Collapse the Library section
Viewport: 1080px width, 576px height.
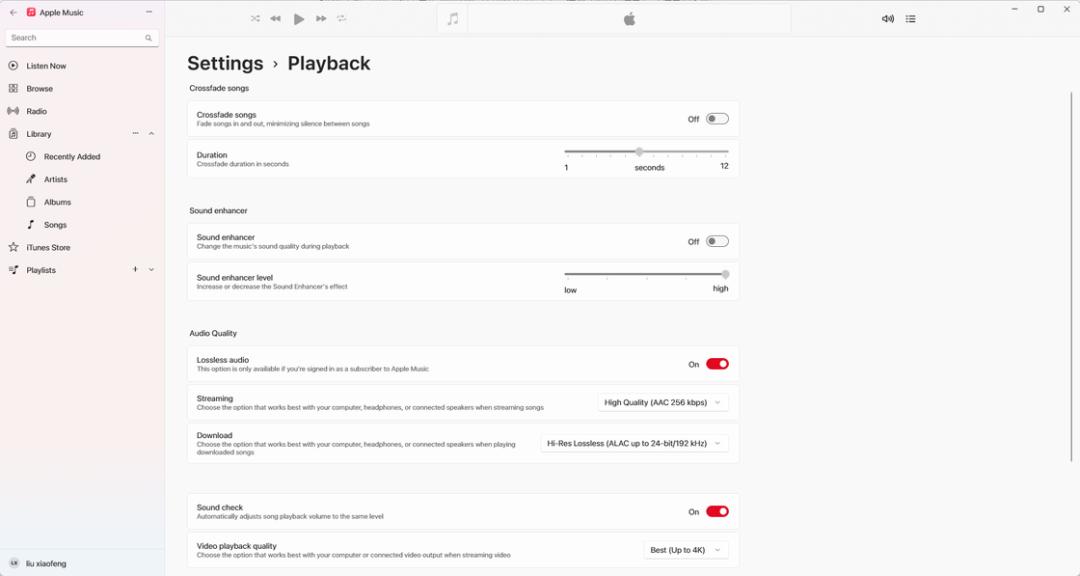[x=152, y=134]
